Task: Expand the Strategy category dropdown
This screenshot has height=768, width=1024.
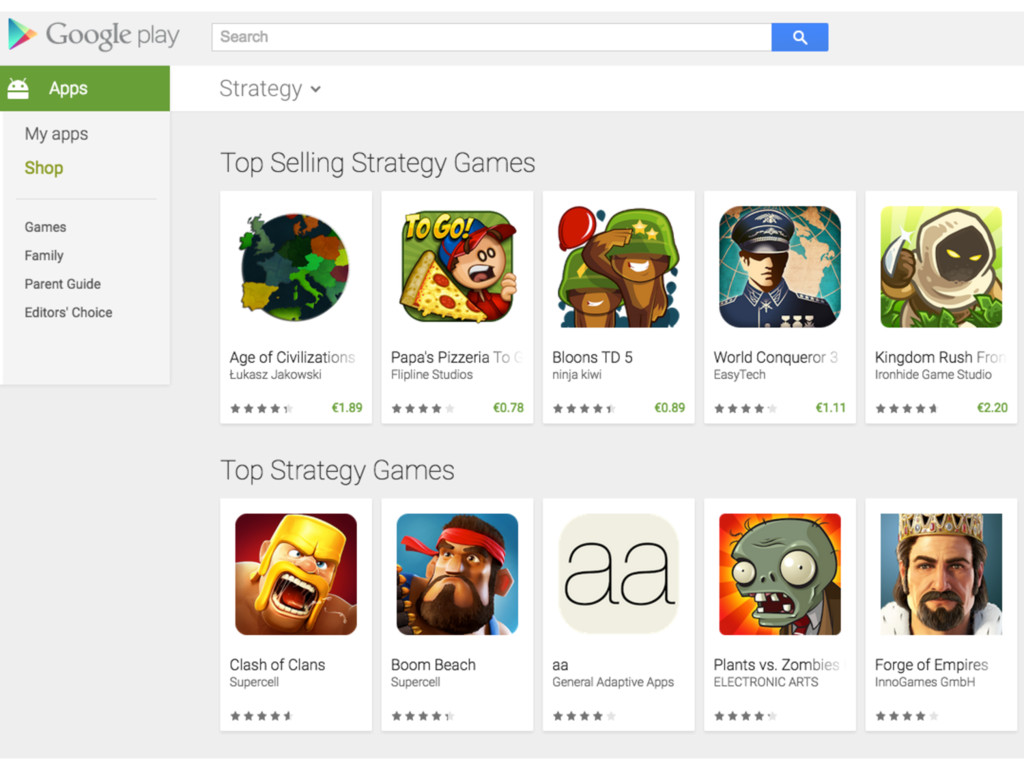Action: [270, 89]
